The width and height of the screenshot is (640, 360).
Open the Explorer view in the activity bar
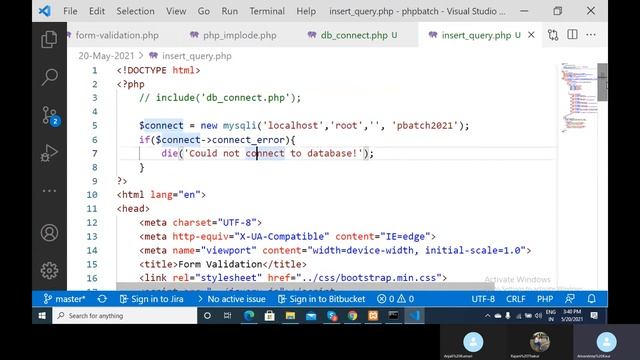49,40
